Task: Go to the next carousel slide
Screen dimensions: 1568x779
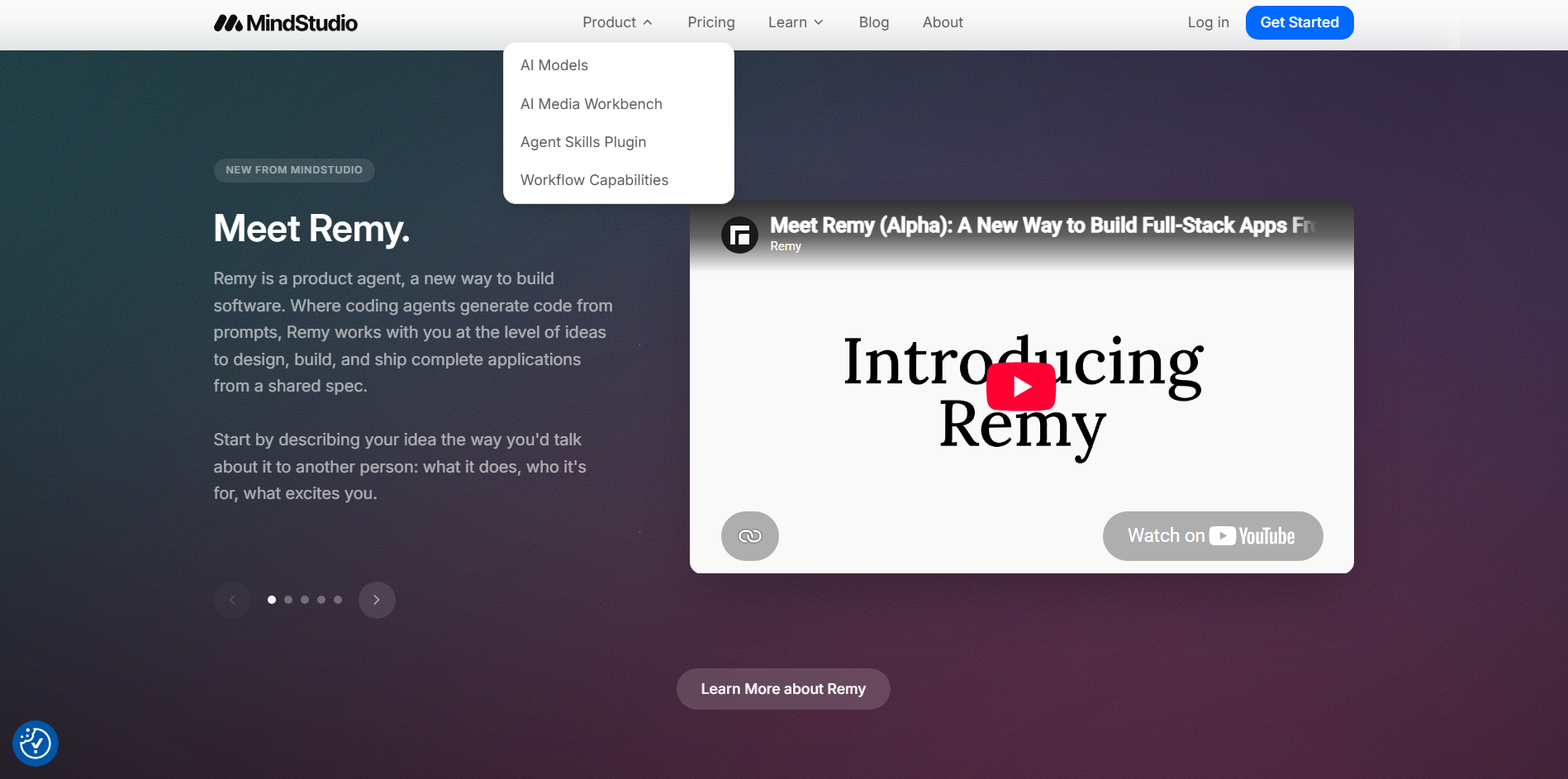Action: pos(377,600)
